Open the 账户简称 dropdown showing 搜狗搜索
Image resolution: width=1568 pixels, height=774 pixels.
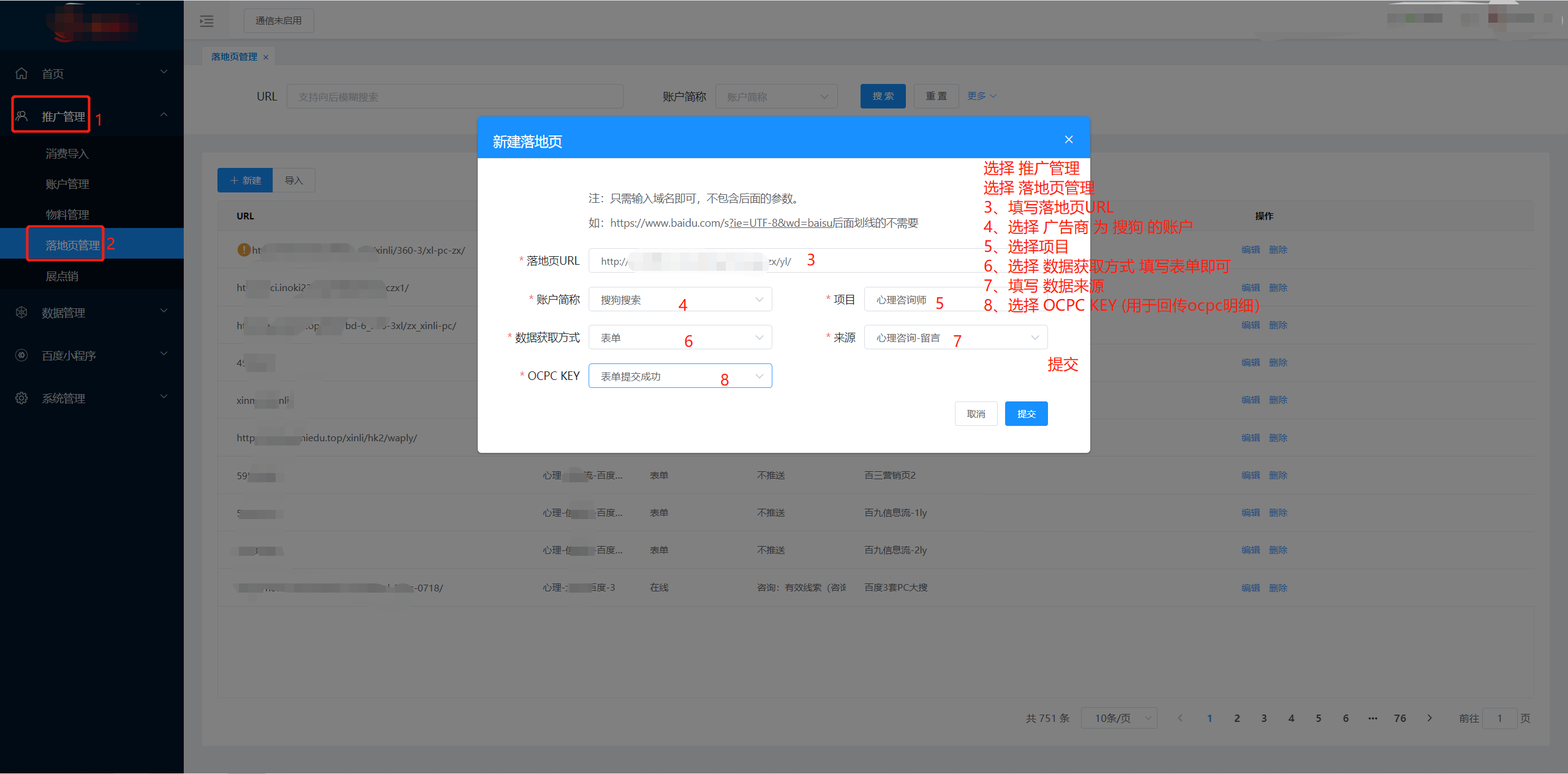coord(680,300)
